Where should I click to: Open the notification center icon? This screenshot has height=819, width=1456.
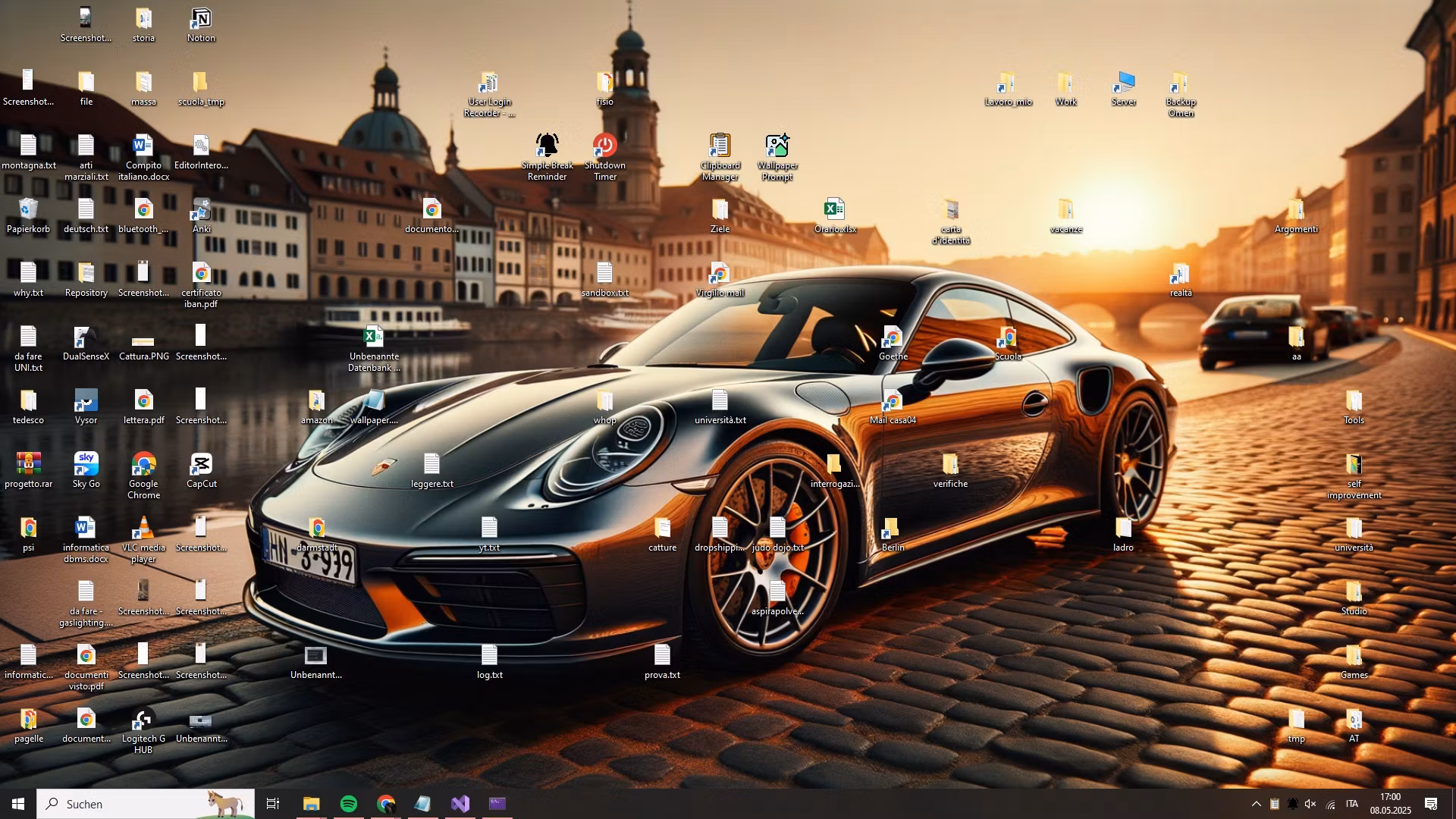coord(1431,804)
